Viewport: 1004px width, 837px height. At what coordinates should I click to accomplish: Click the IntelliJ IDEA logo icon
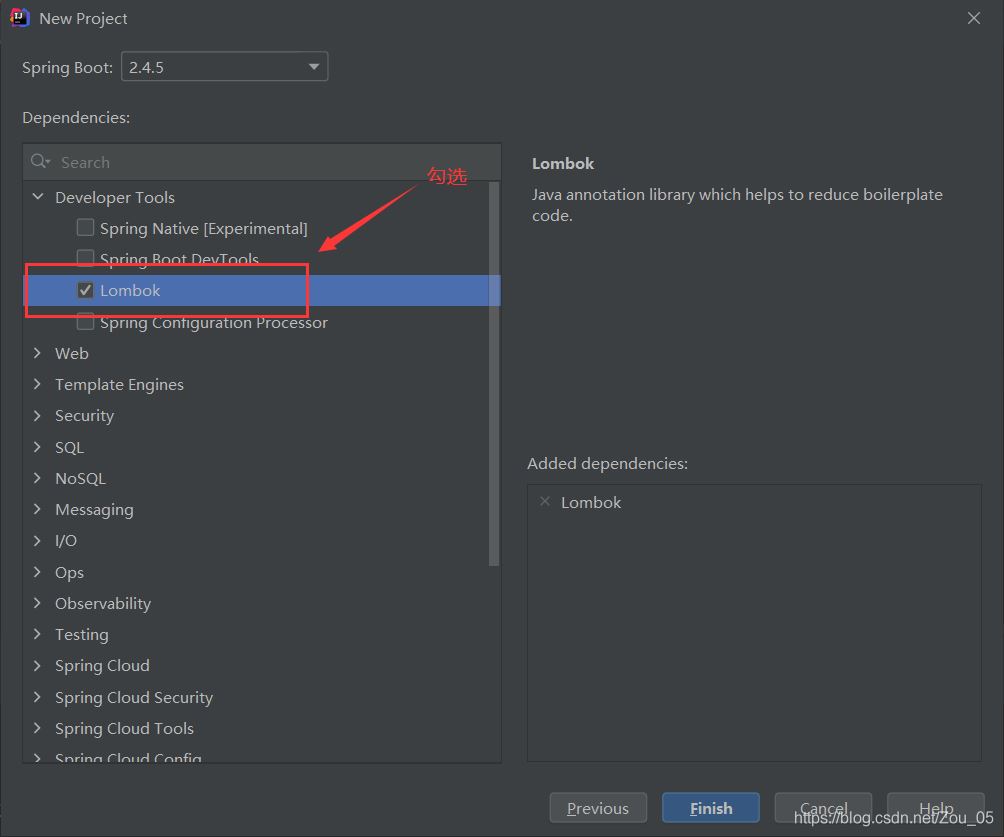(19, 18)
